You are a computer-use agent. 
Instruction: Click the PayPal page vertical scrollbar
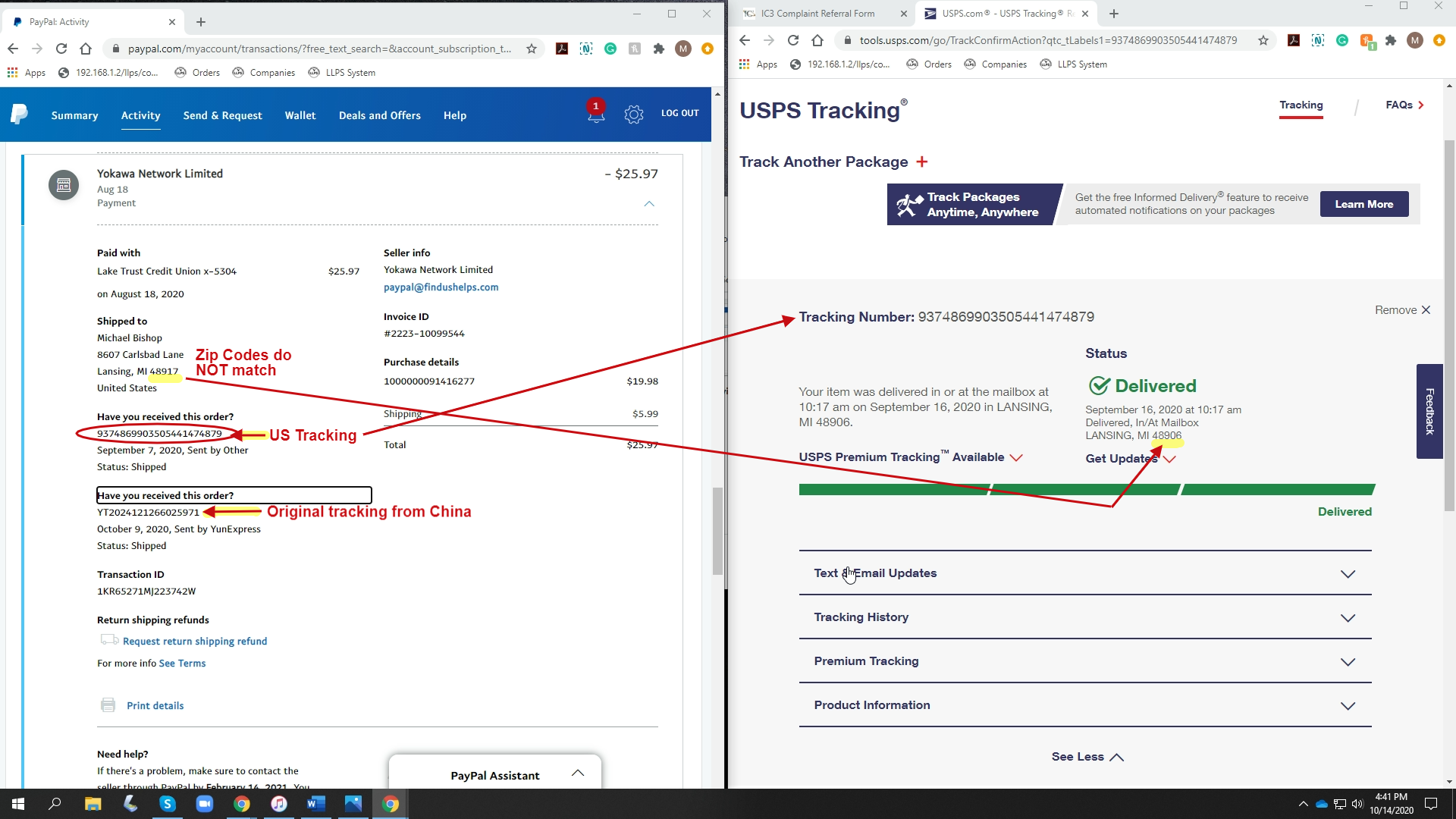tap(717, 531)
